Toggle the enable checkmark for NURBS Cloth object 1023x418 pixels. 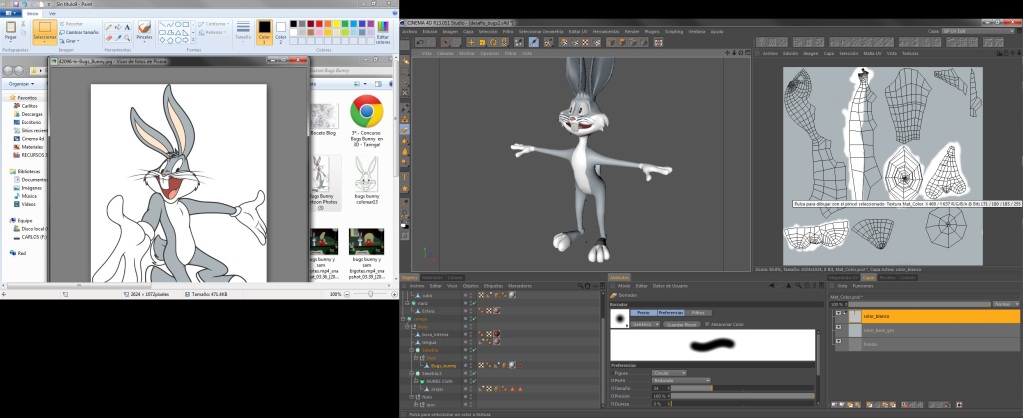pos(474,381)
